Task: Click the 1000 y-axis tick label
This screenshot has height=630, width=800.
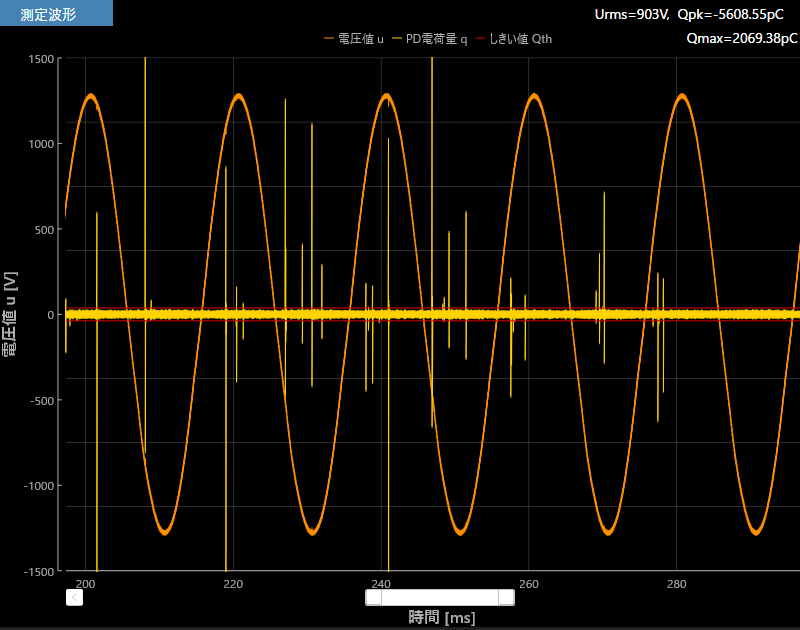Action: 41,144
